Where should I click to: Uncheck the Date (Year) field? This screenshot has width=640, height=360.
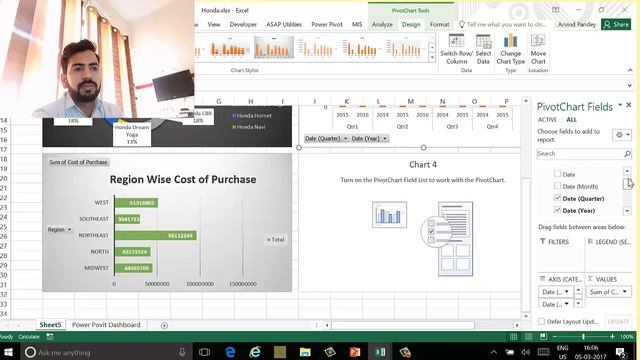[x=557, y=210]
